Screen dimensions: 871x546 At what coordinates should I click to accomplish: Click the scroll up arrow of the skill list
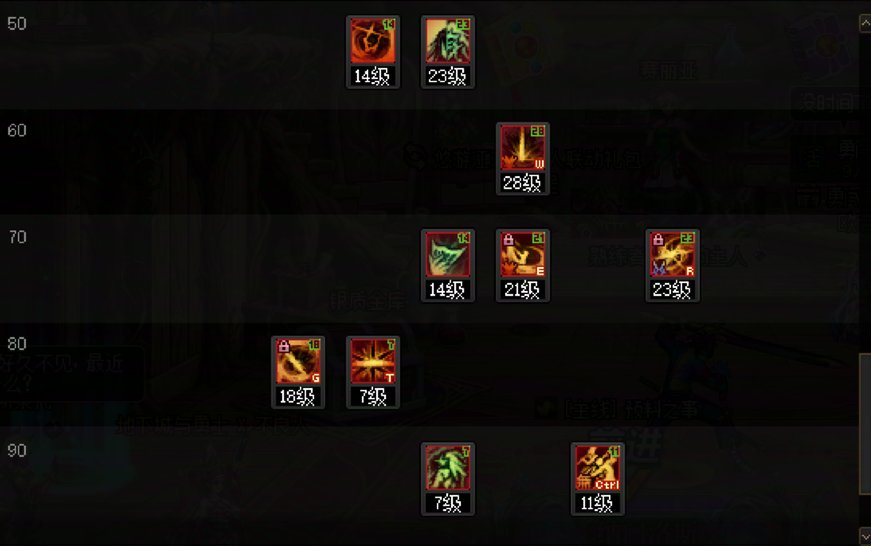pyautogui.click(x=865, y=23)
